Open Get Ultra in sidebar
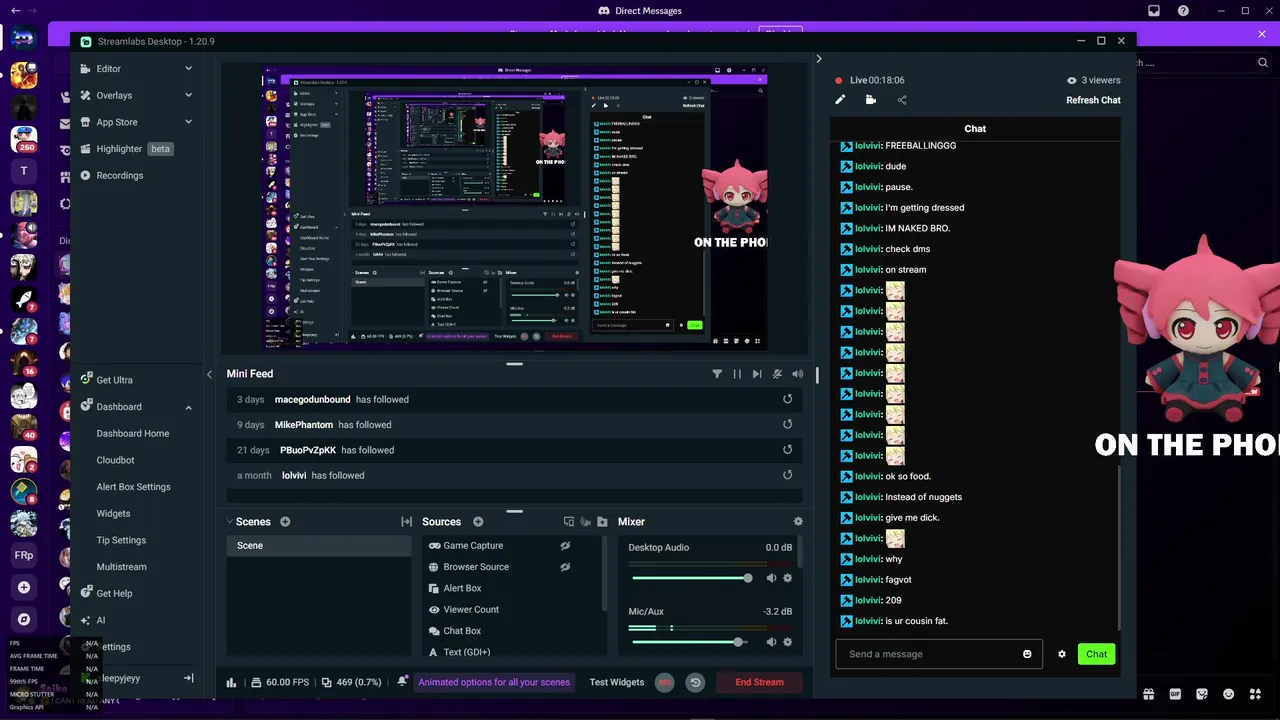 click(x=114, y=380)
